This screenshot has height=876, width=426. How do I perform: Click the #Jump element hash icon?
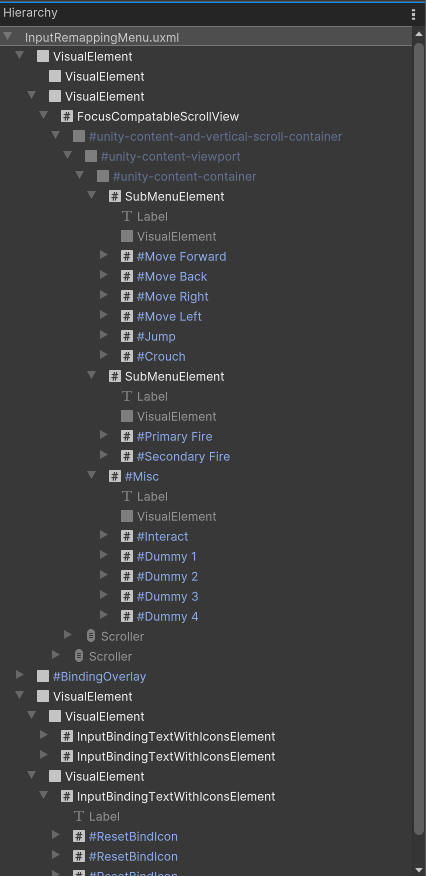click(127, 337)
